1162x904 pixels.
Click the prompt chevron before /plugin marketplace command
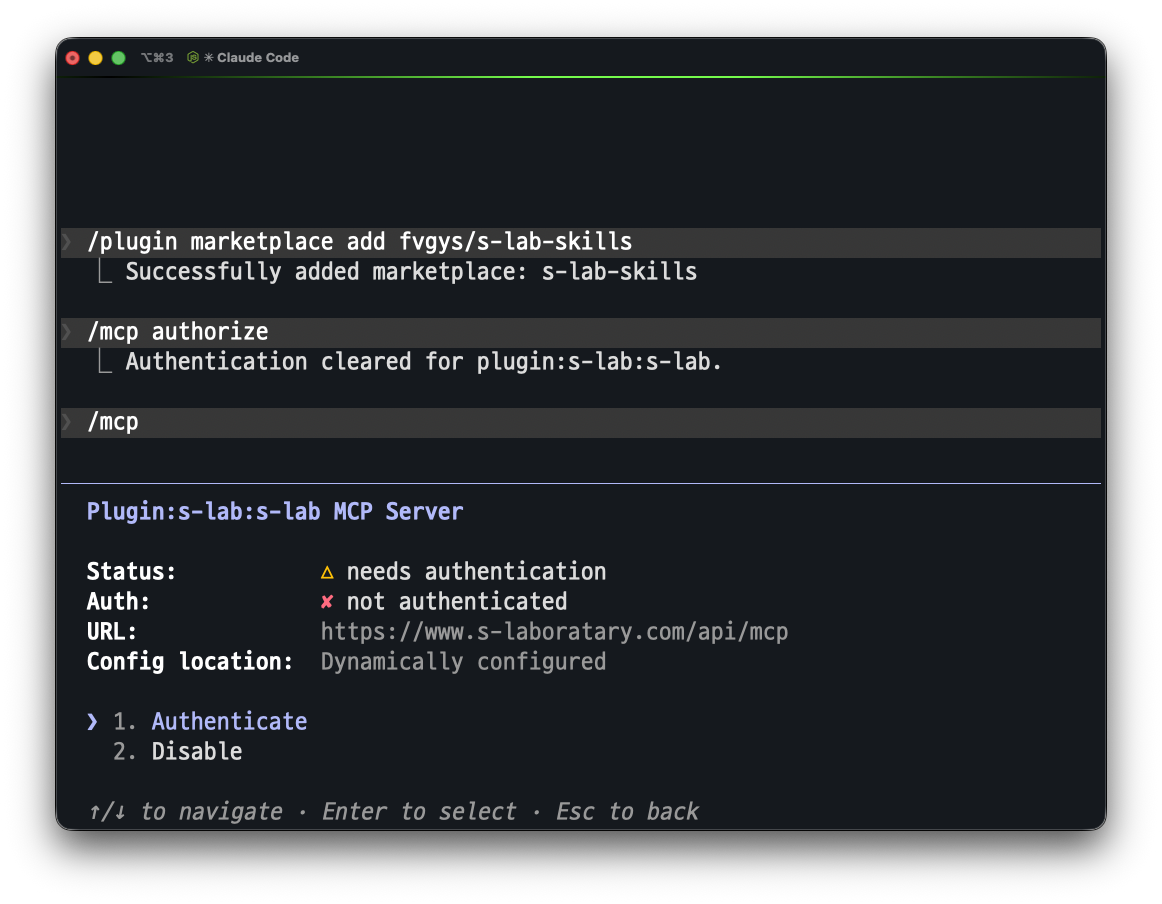[67, 242]
